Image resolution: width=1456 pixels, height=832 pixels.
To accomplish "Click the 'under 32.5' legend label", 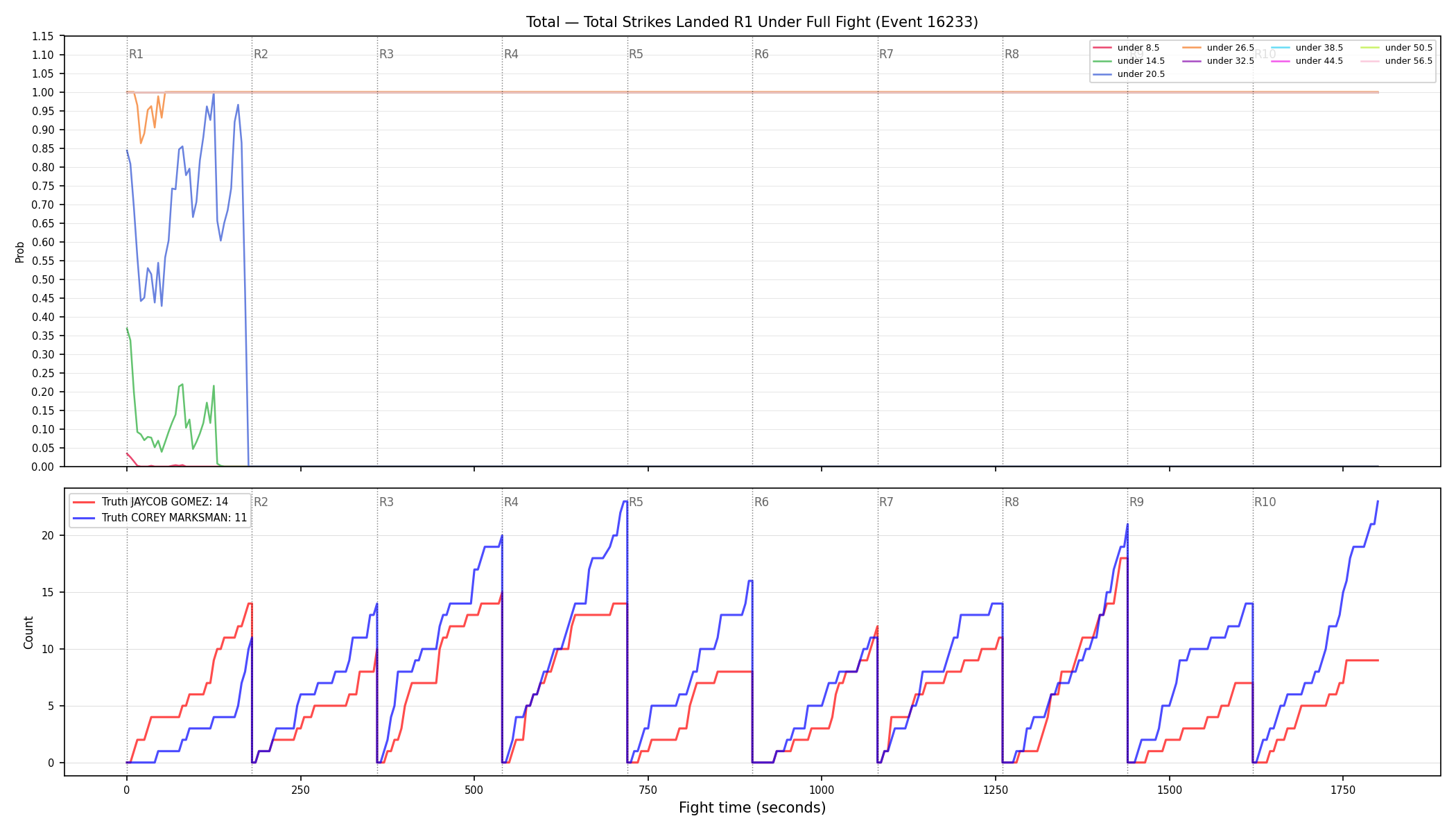I will [x=1230, y=61].
